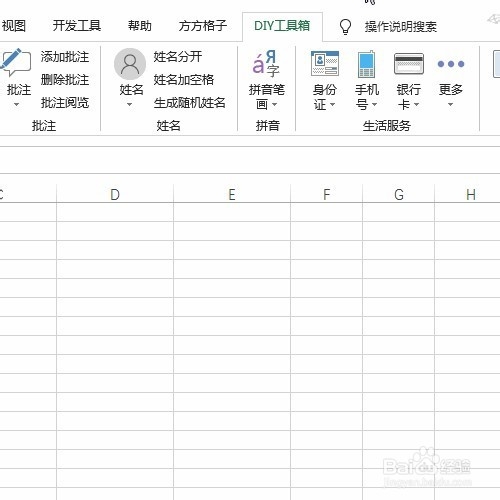Open the 身份证 dropdown arrow
The height and width of the screenshot is (500, 500).
pos(333,105)
